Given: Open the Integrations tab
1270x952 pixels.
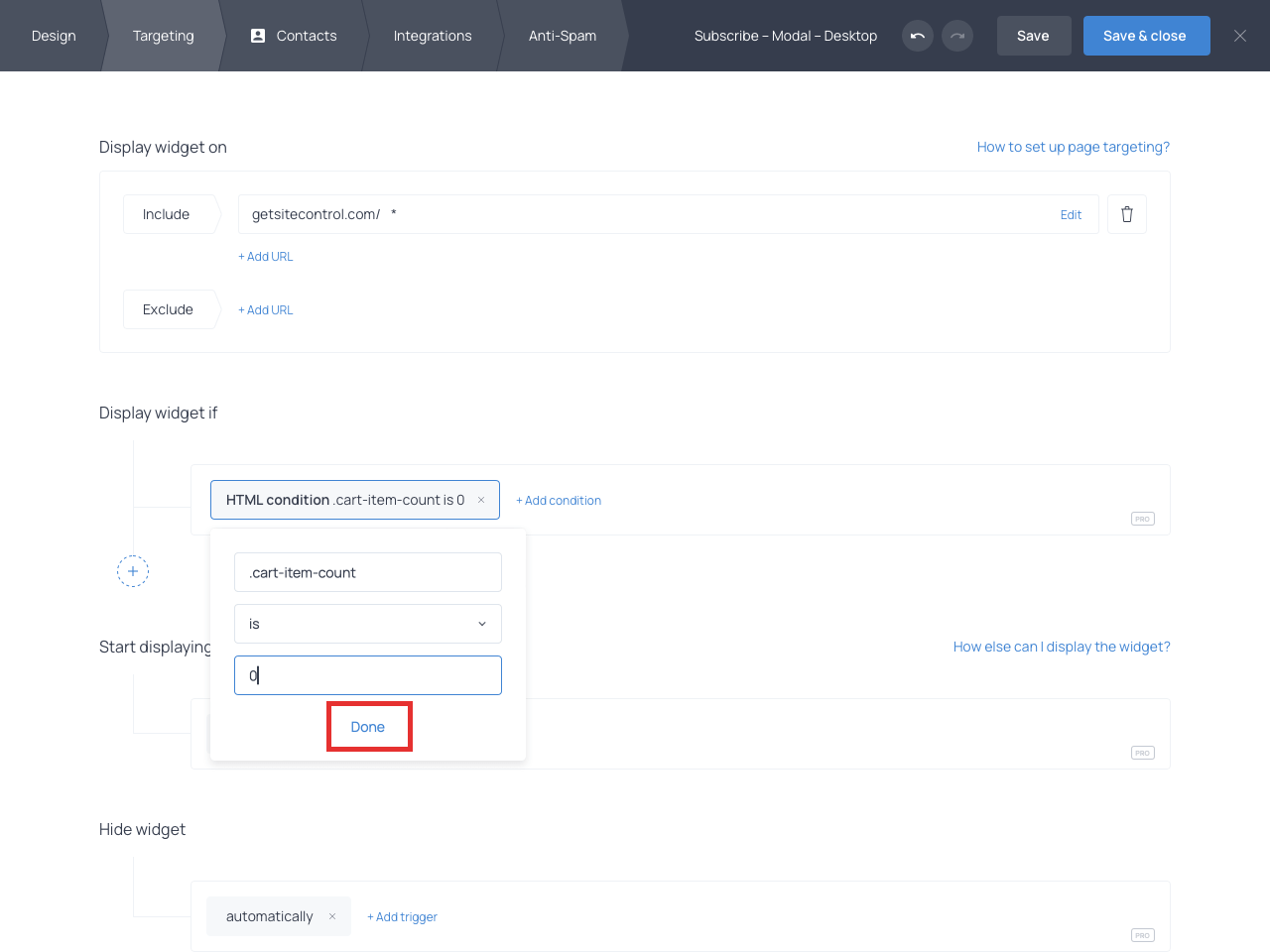Looking at the screenshot, I should 433,36.
